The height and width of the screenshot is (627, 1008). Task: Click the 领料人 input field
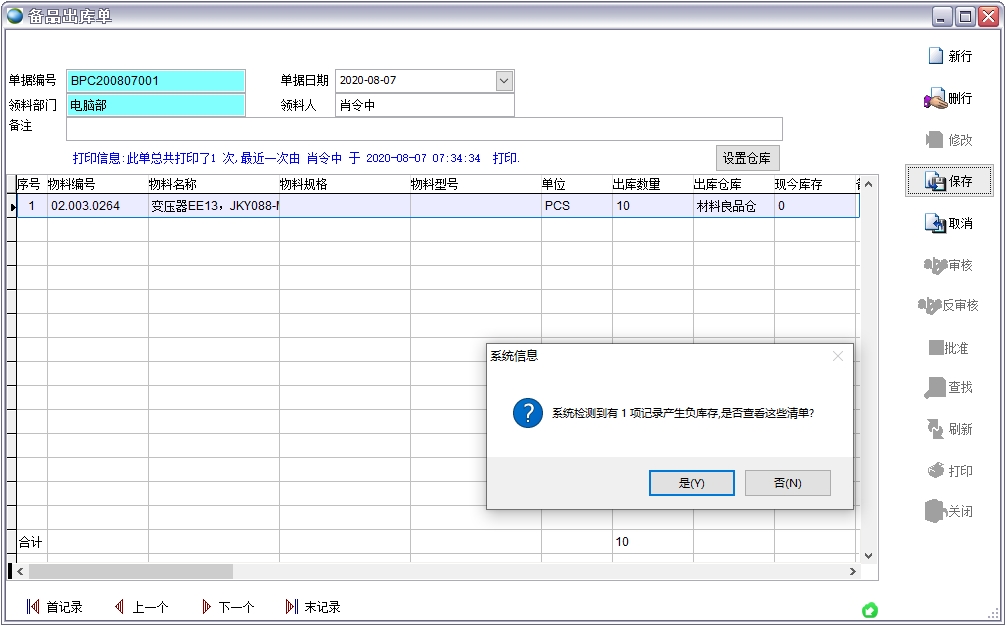pos(424,105)
